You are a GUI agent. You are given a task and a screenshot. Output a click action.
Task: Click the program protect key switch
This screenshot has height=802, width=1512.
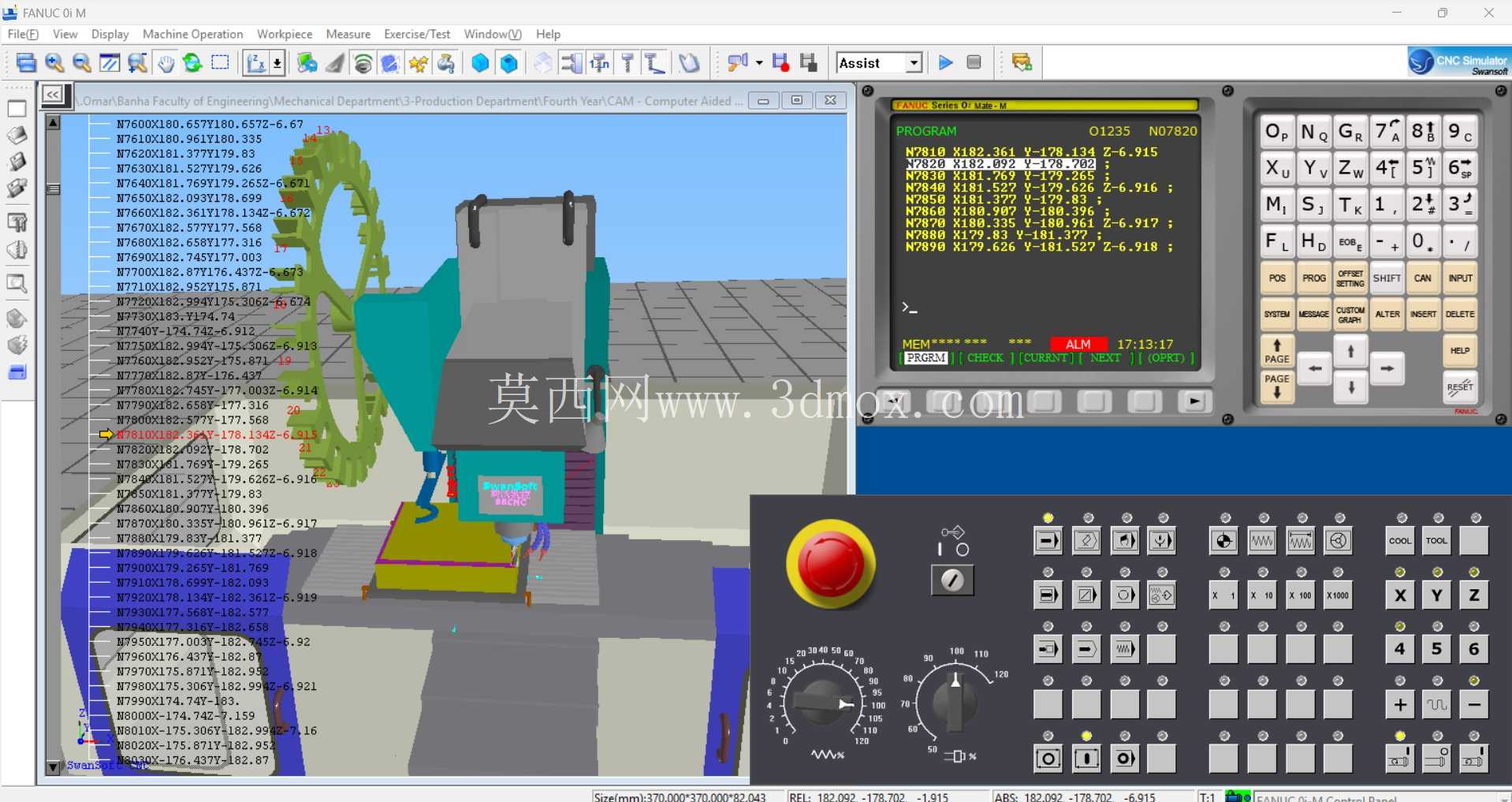tap(952, 580)
